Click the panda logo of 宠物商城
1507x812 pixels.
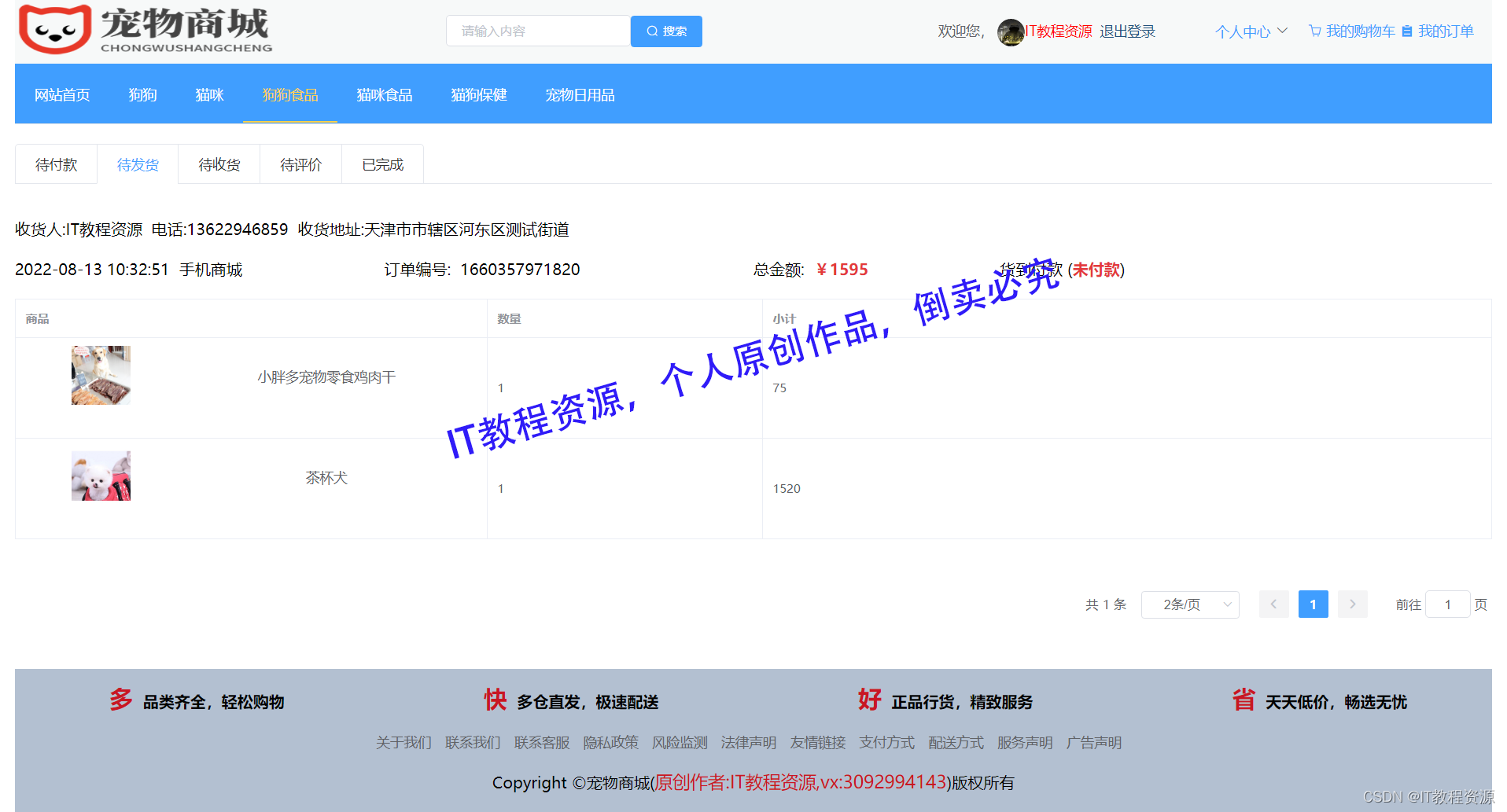(53, 29)
